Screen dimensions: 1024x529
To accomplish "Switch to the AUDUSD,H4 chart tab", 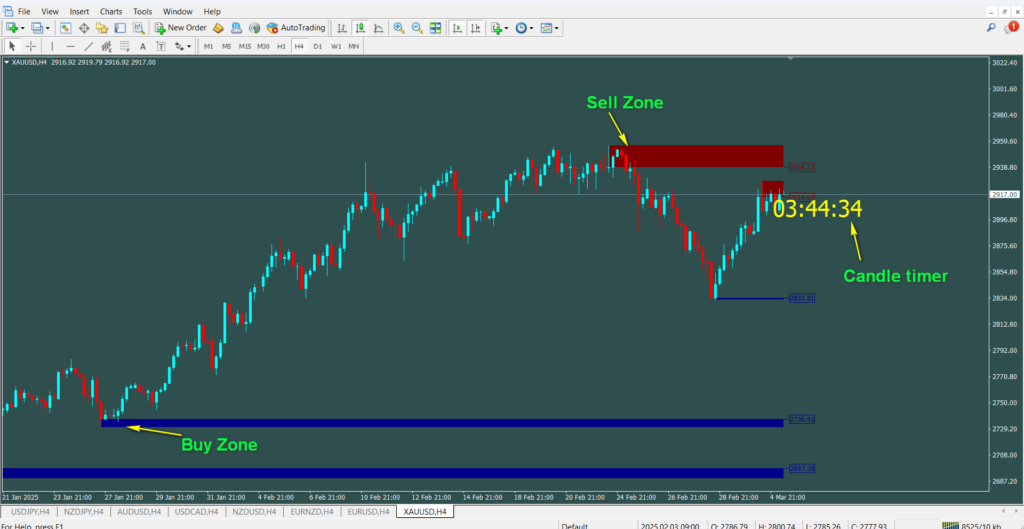I will point(141,511).
